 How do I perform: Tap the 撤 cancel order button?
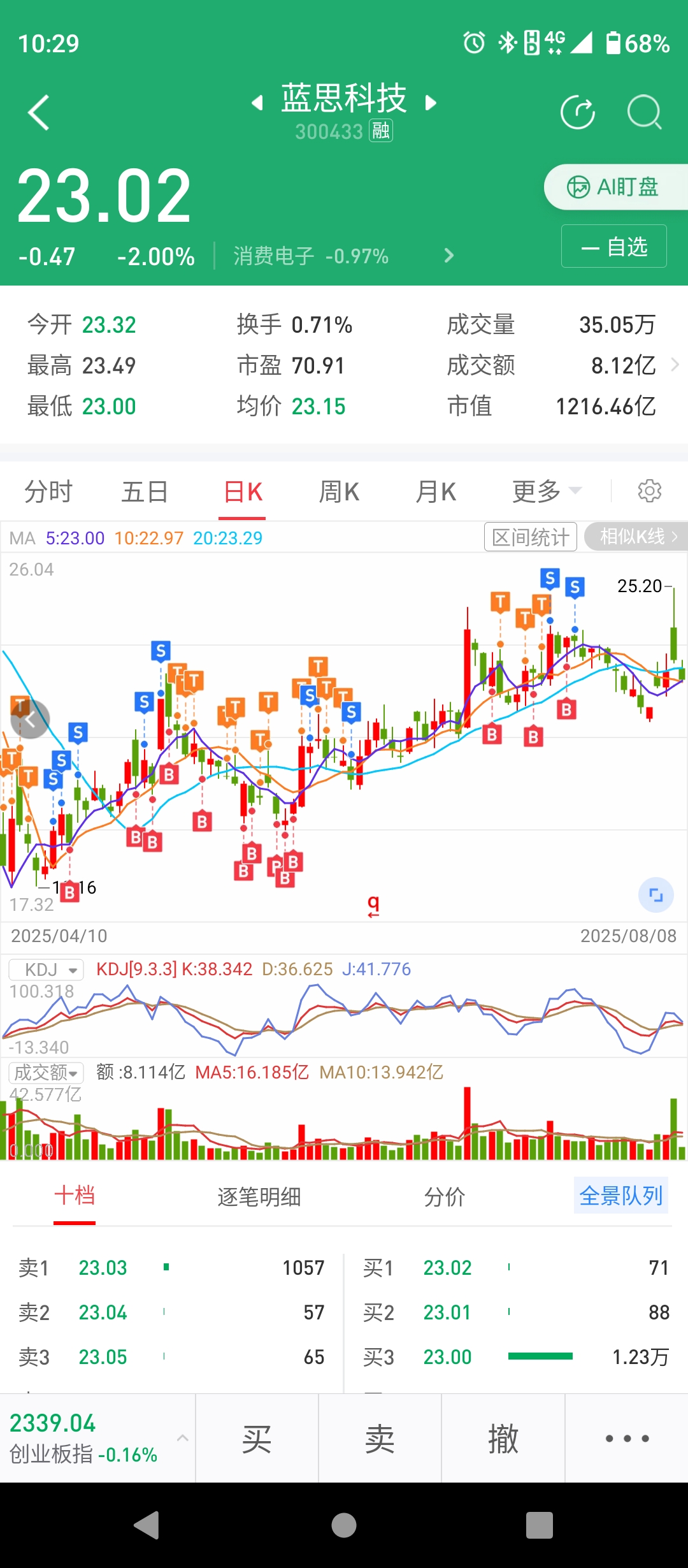503,1439
